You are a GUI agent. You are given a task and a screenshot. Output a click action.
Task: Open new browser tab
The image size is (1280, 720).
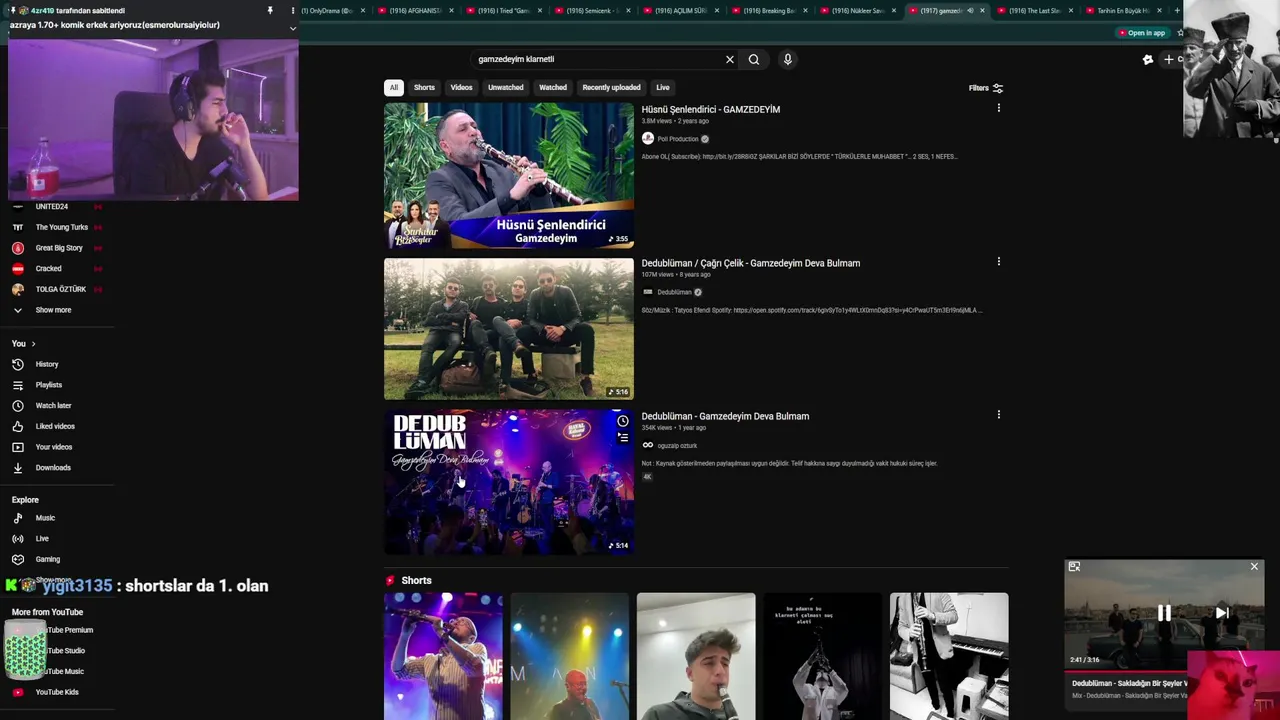tap(1177, 10)
